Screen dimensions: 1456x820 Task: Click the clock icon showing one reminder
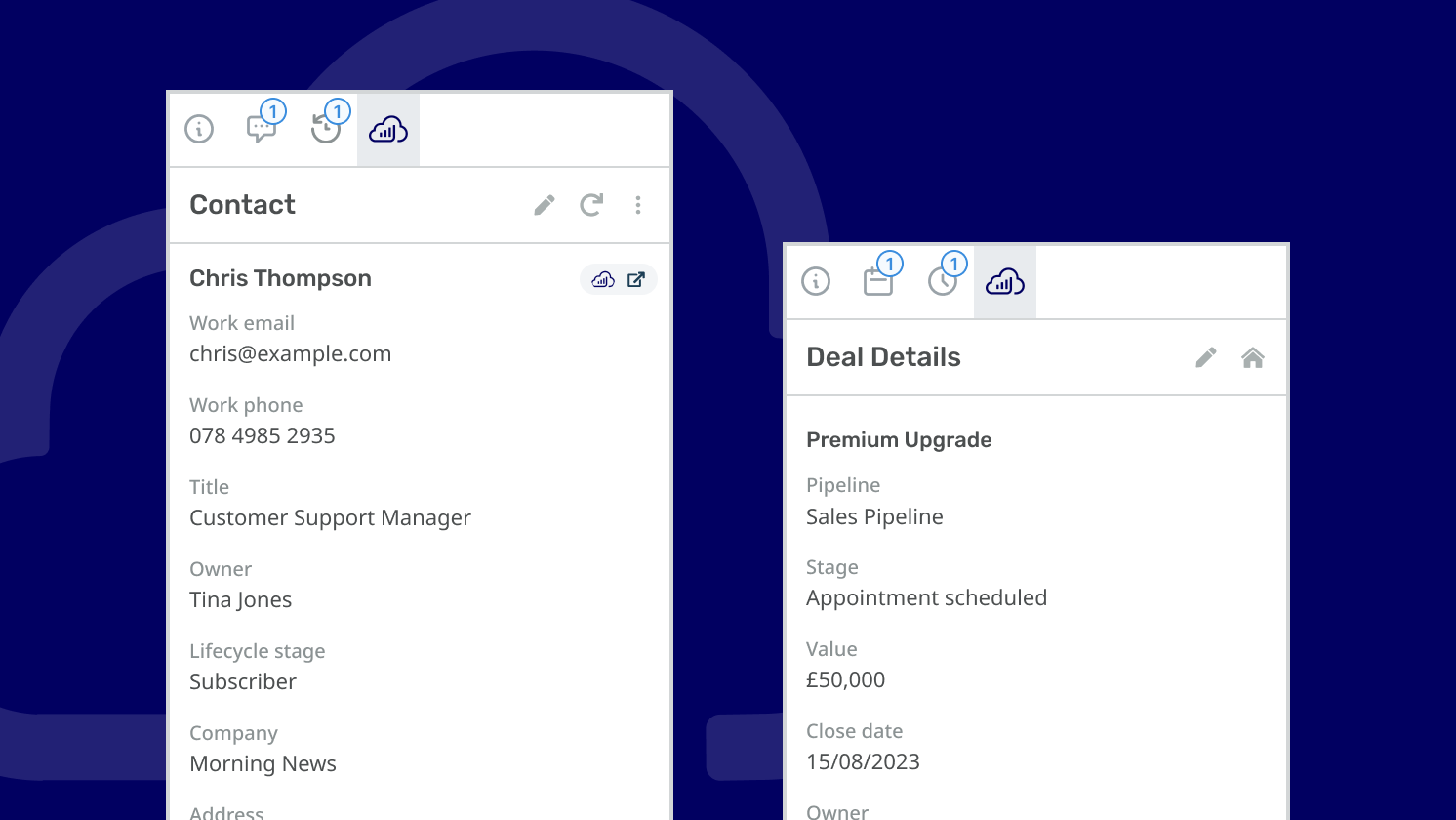coord(943,281)
